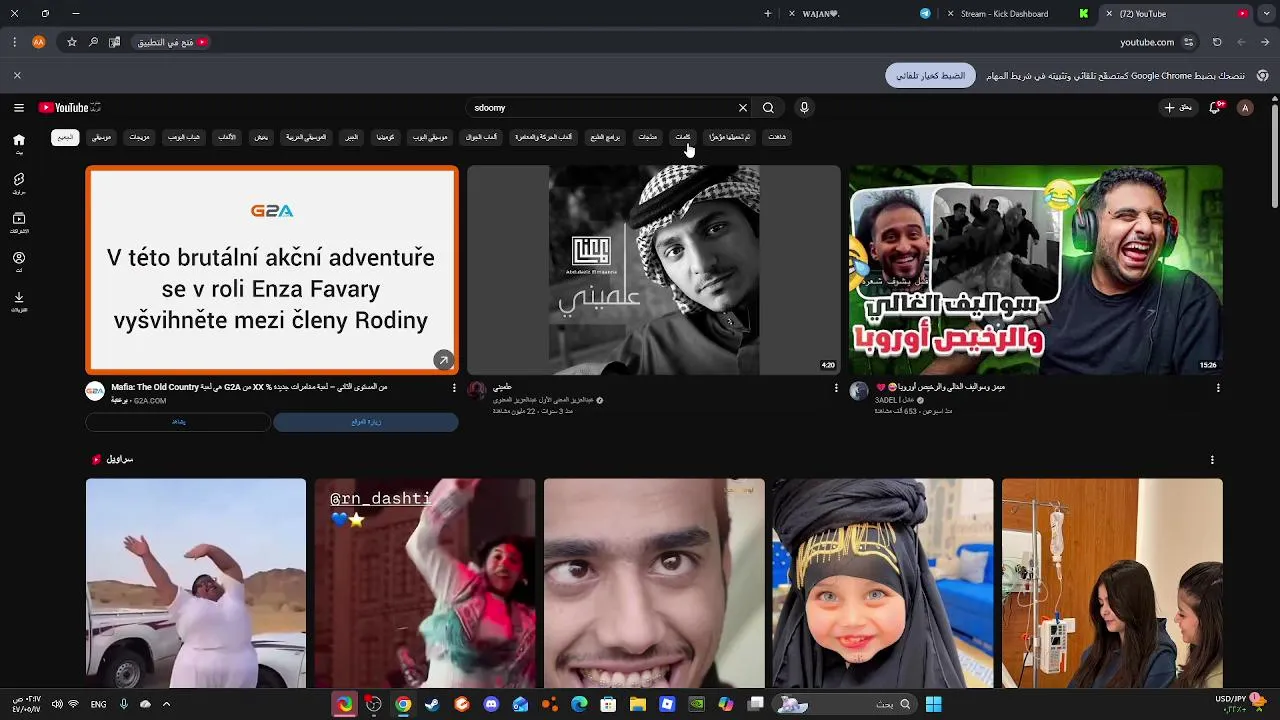Image resolution: width=1280 pixels, height=720 pixels.
Task: Open the Short with dancing man by truck
Action: point(196,583)
